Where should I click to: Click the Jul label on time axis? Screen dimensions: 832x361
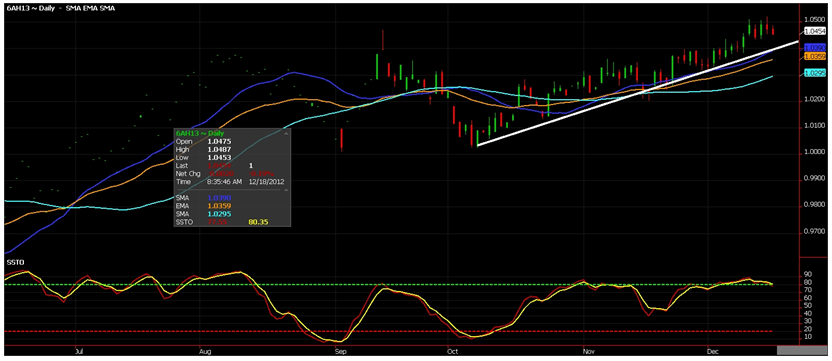79,351
